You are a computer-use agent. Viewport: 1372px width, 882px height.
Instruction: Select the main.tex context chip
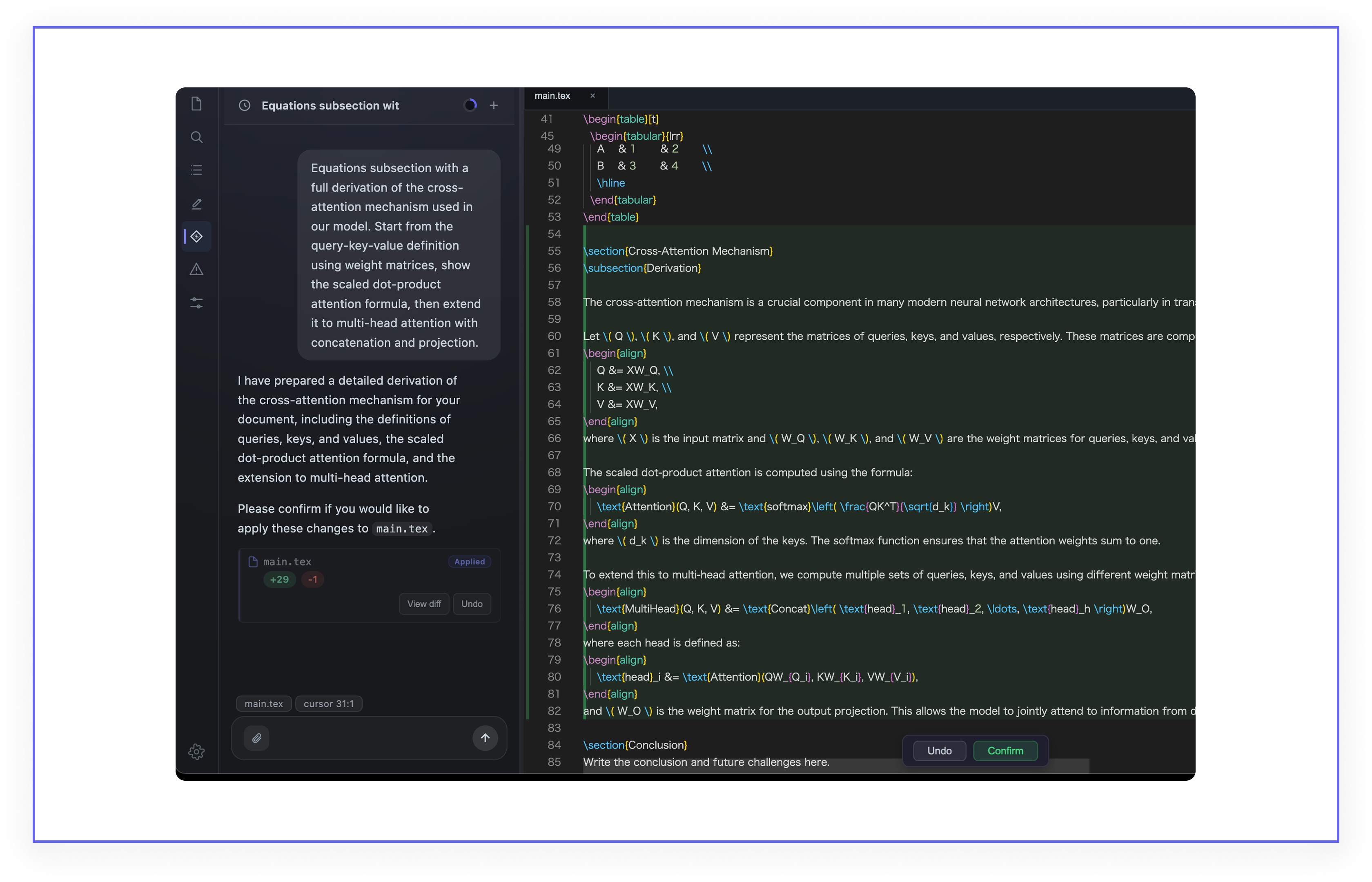click(x=263, y=703)
